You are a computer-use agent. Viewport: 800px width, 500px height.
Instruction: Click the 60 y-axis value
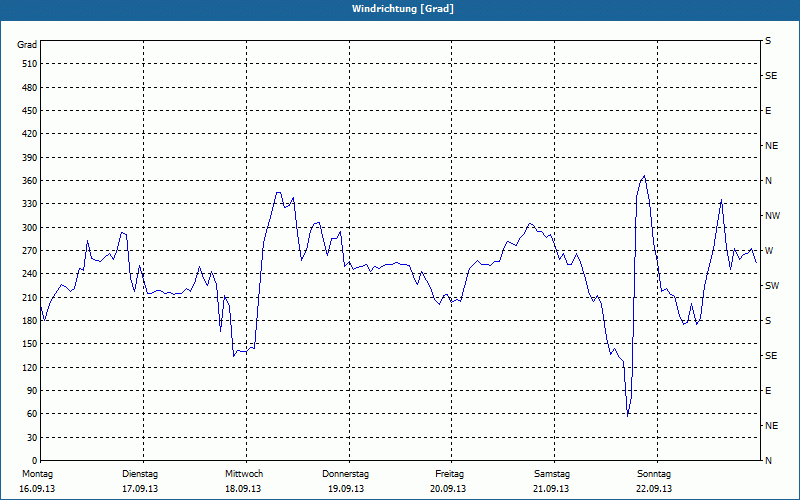[32, 414]
